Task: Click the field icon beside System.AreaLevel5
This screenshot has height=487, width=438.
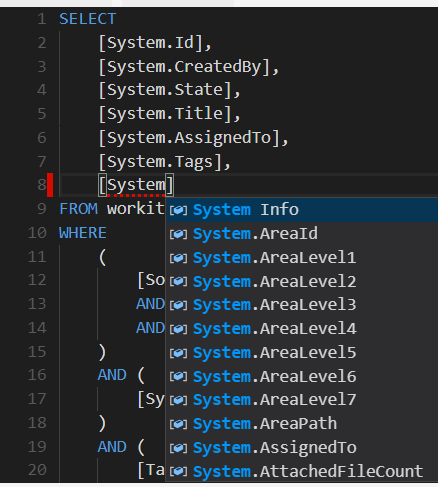Action: click(178, 353)
